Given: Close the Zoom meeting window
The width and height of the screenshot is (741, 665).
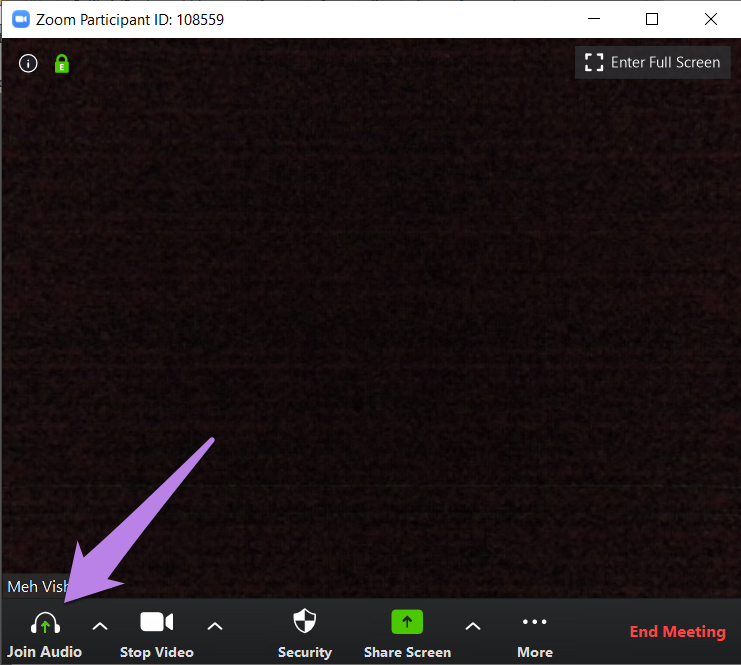Looking at the screenshot, I should pos(711,19).
